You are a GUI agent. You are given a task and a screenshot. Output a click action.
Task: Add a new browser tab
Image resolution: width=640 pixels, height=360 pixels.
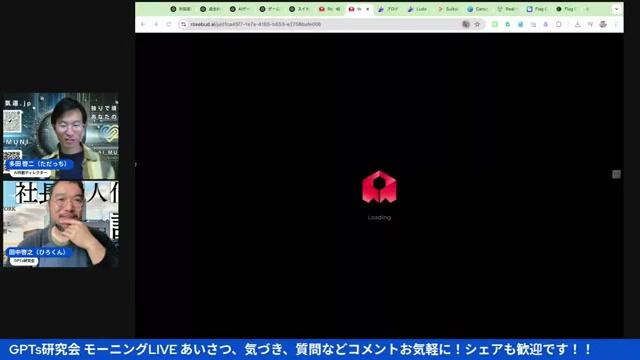click(587, 9)
